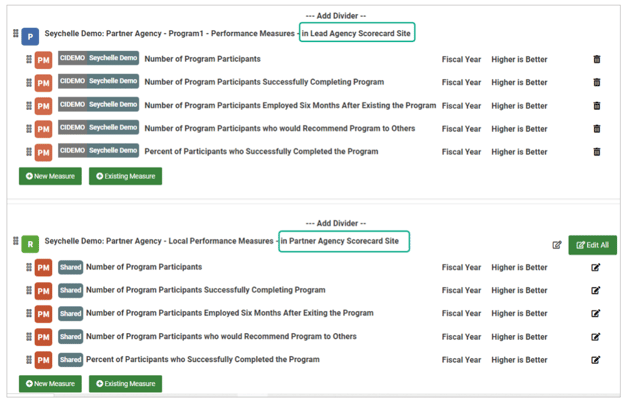Delete Number of Program Participants measure in Program1
The image size is (626, 401).
pyautogui.click(x=597, y=59)
